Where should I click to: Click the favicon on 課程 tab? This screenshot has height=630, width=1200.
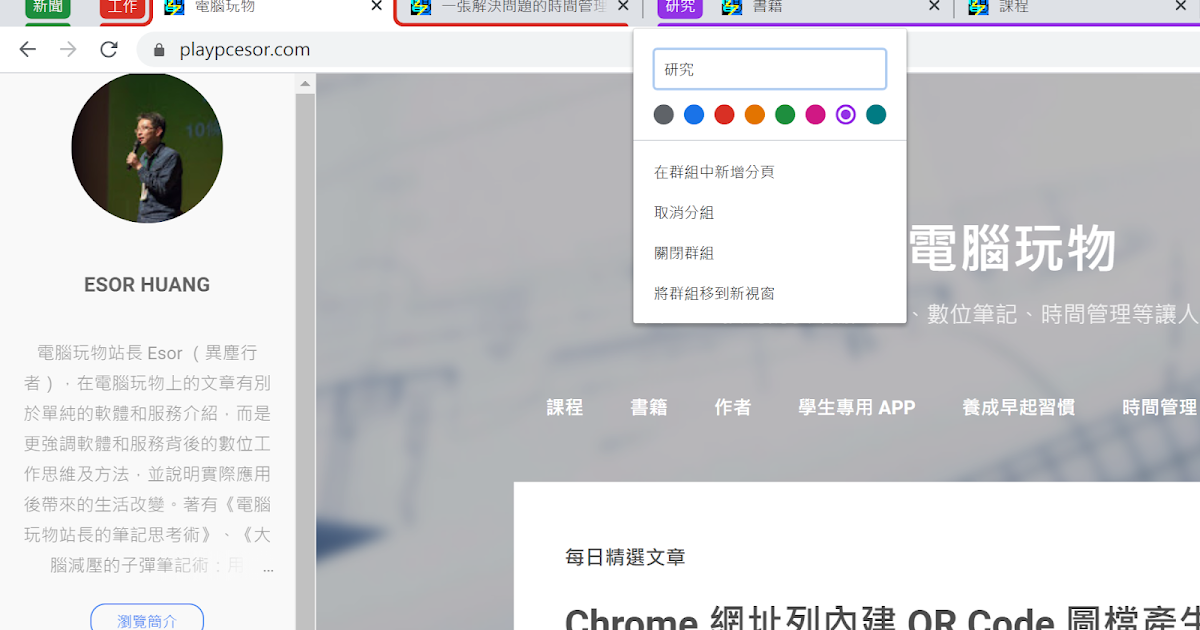(x=978, y=6)
